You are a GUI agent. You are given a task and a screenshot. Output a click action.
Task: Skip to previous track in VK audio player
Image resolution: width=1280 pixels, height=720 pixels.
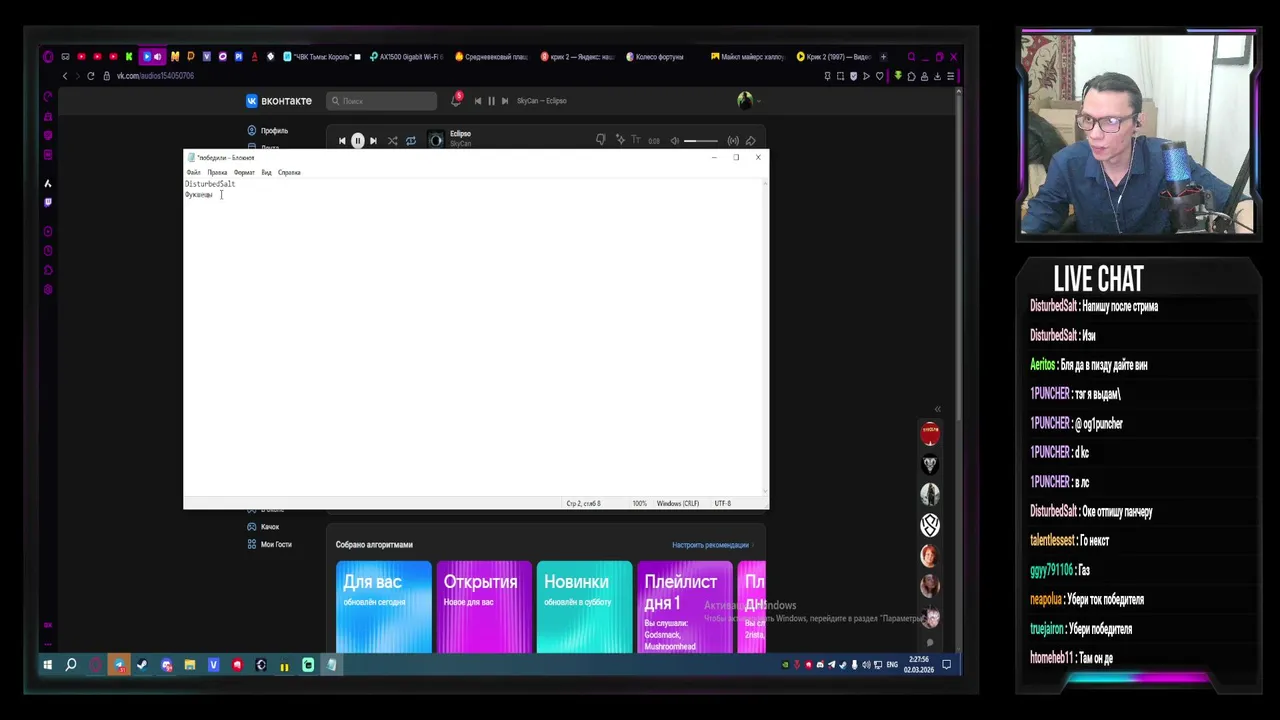(x=342, y=141)
